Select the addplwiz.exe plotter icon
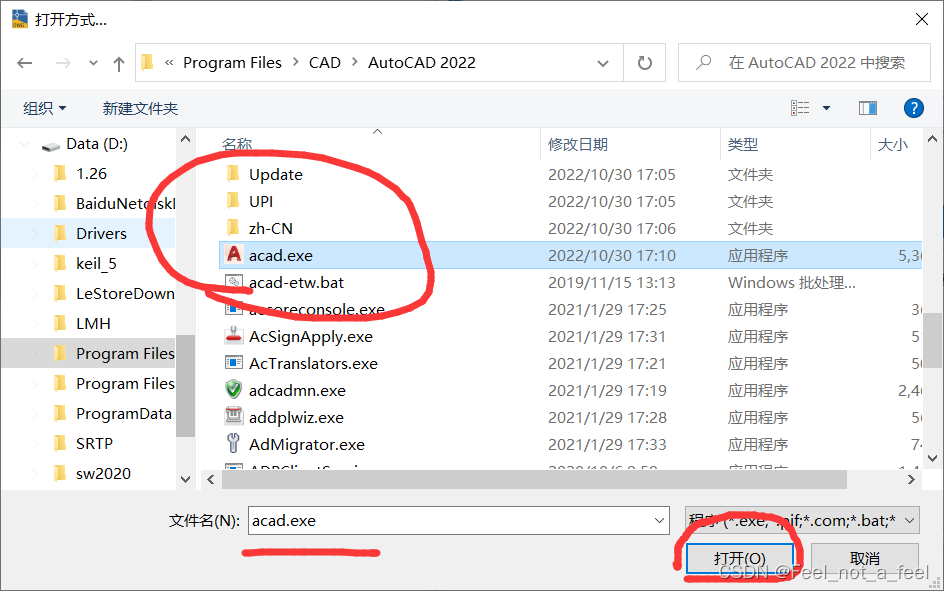Screen dimensions: 944x591 [x=234, y=416]
